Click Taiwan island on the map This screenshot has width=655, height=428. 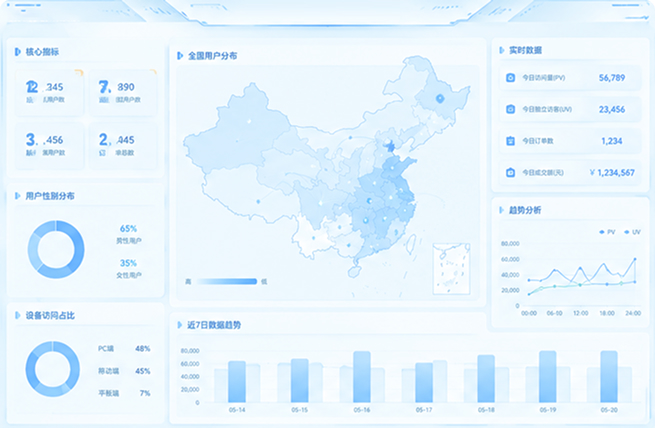411,244
